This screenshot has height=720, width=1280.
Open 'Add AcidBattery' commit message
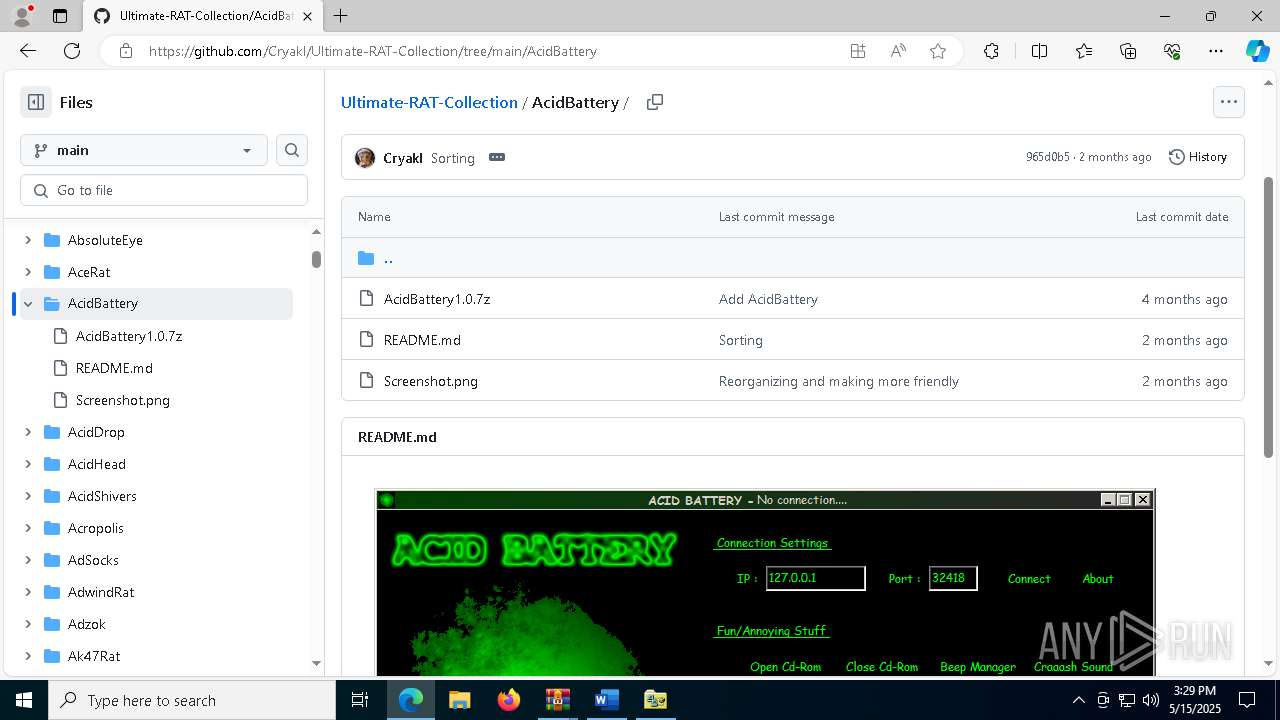pyautogui.click(x=768, y=299)
